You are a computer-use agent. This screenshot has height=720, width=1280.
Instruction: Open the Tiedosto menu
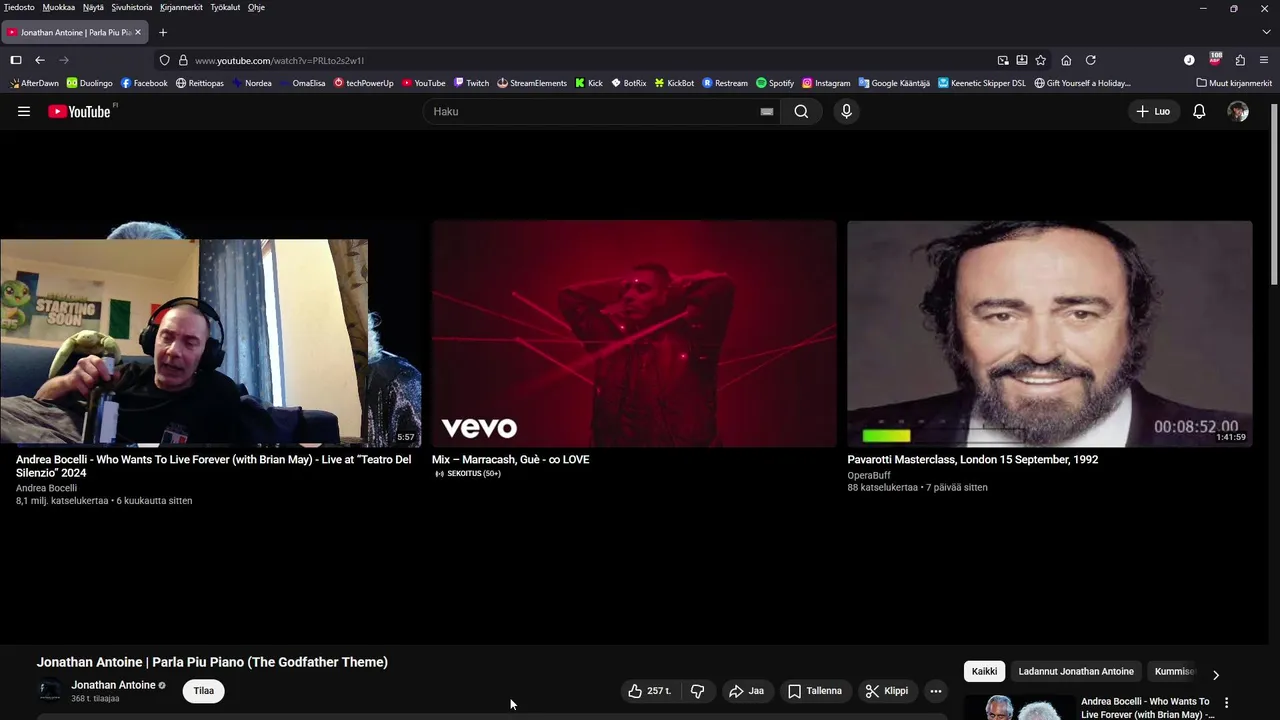(19, 7)
